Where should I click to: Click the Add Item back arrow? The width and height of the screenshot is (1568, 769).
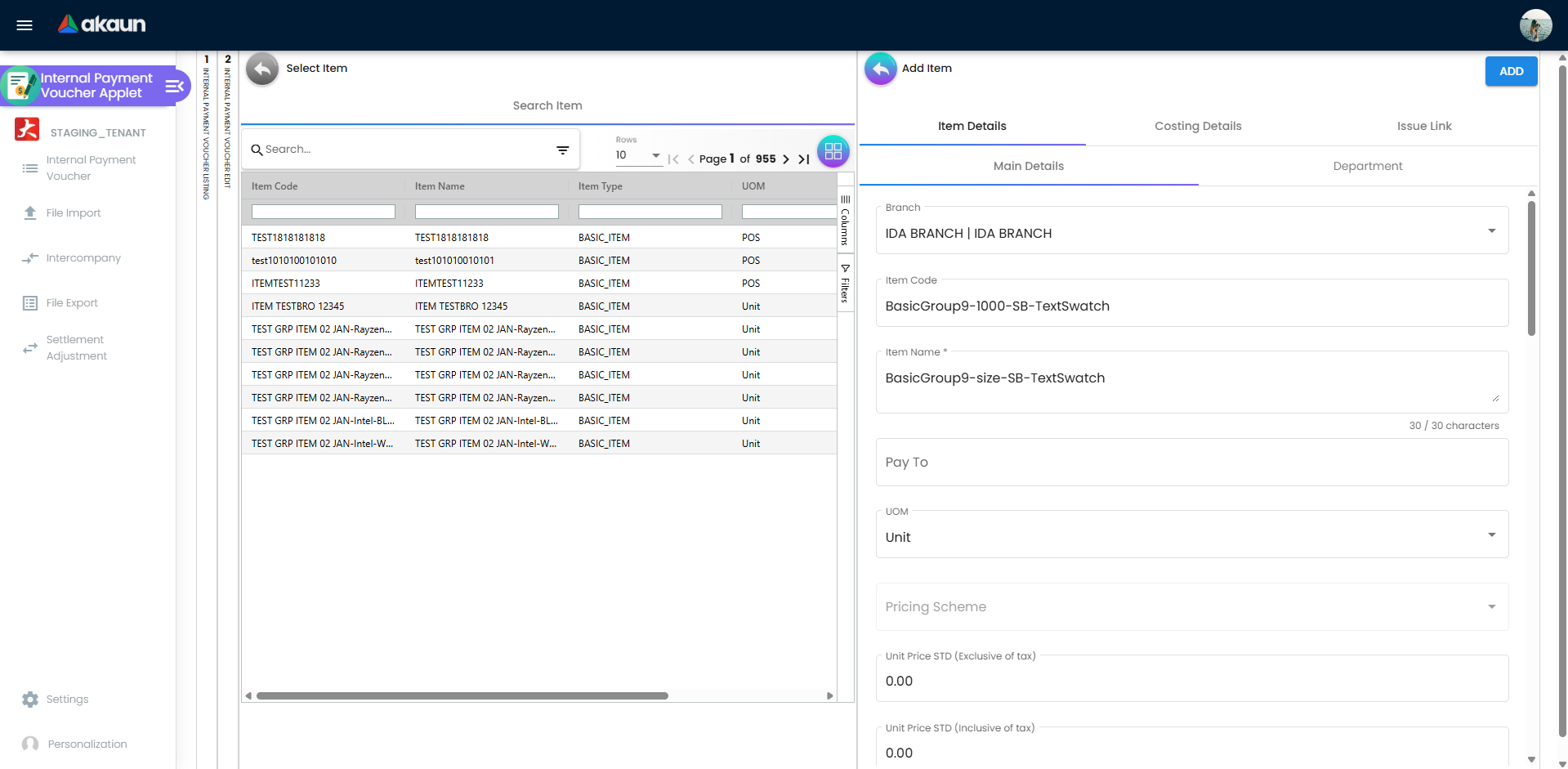[x=880, y=69]
